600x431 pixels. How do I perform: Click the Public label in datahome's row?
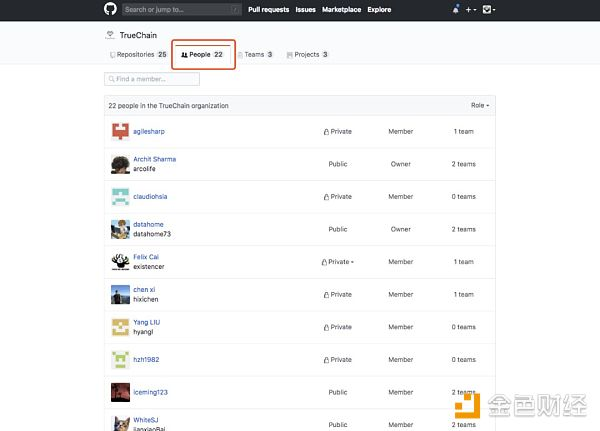(338, 229)
